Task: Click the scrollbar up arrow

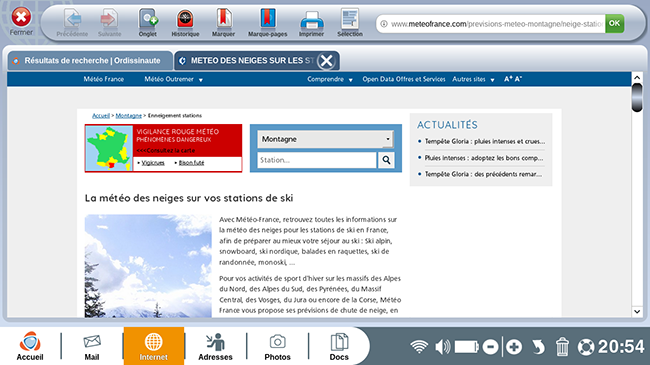Action: [x=637, y=78]
